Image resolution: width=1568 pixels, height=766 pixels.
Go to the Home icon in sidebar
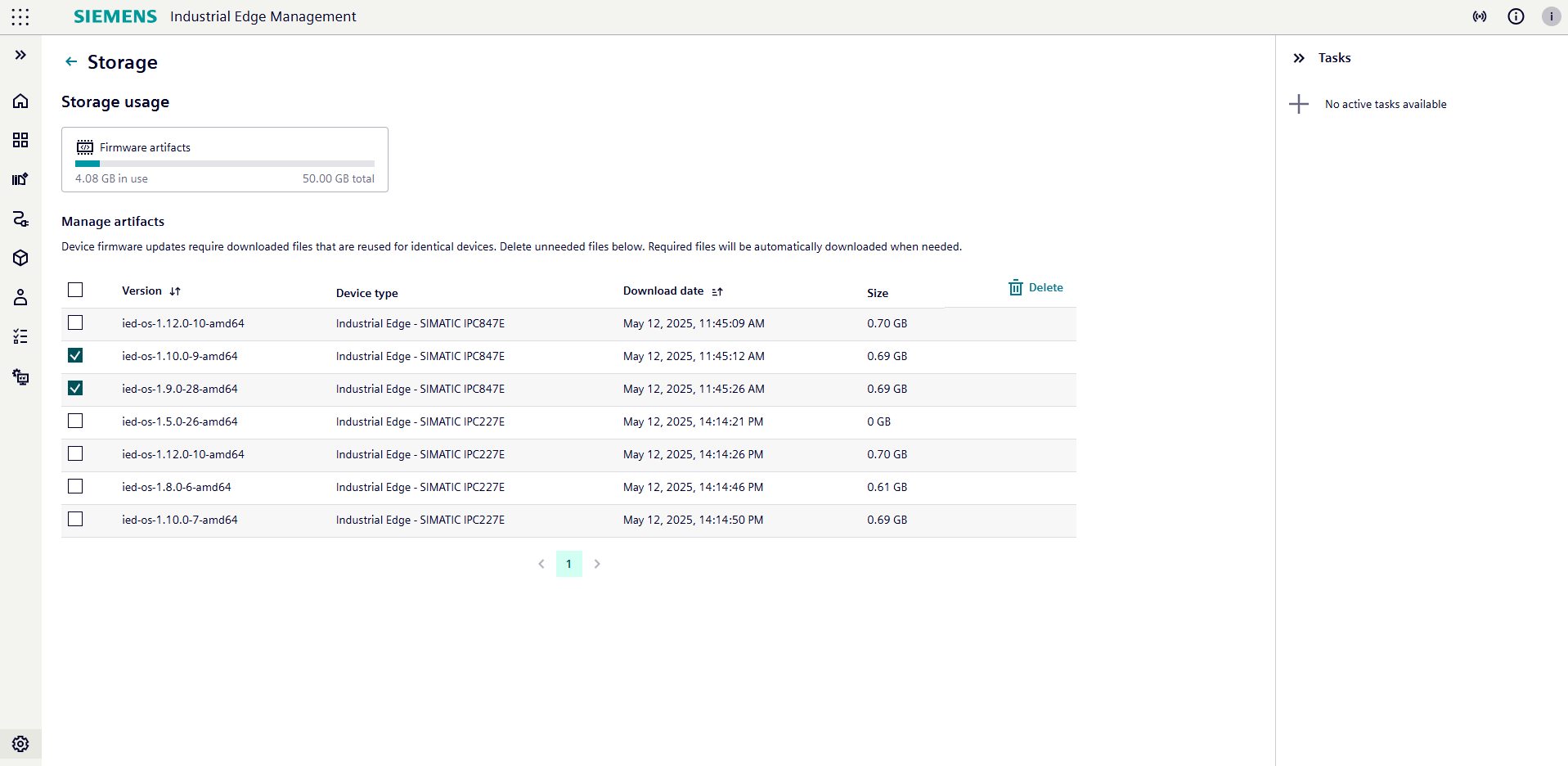(20, 101)
